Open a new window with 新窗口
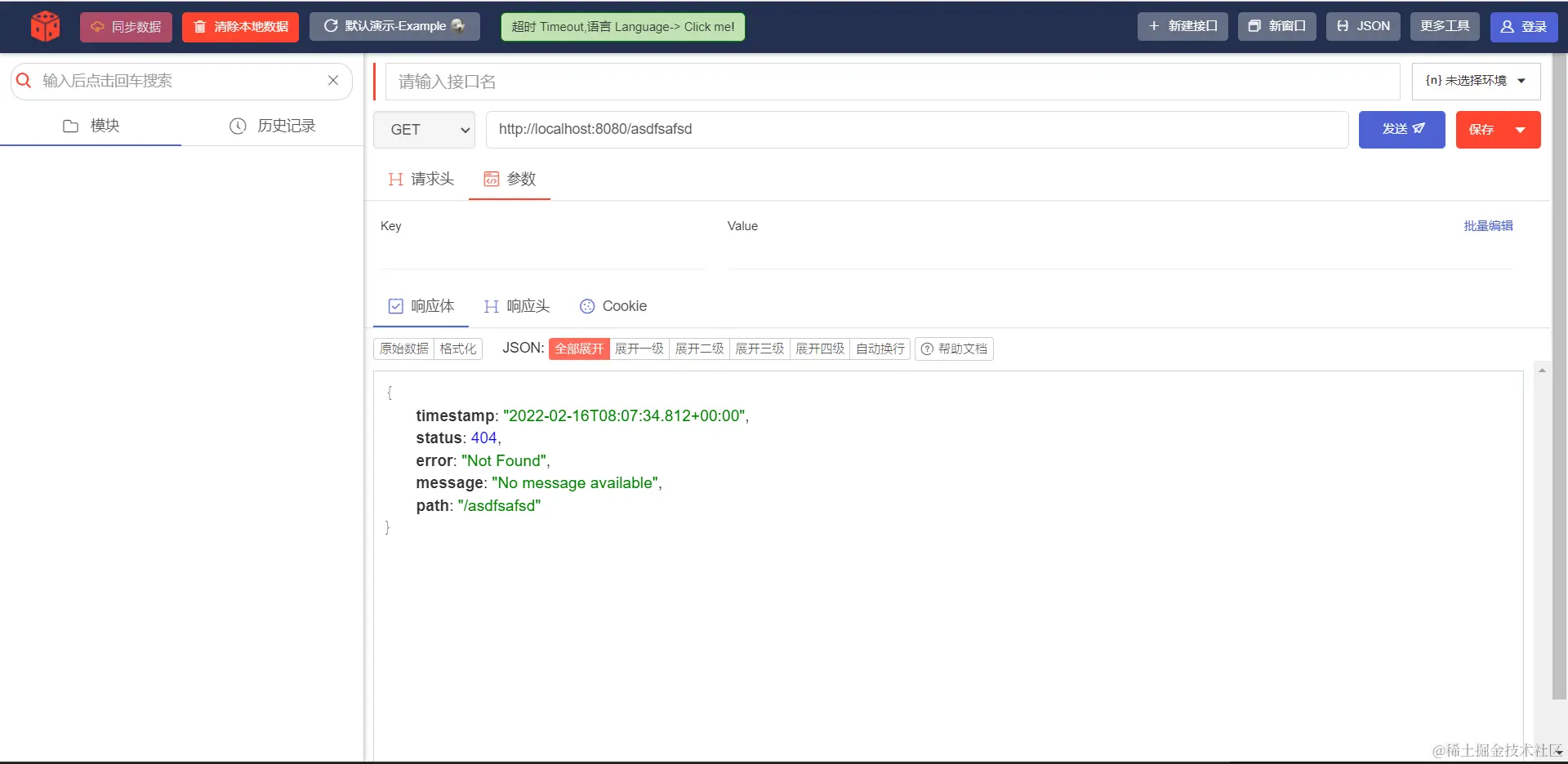The height and width of the screenshot is (764, 1568). point(1276,27)
